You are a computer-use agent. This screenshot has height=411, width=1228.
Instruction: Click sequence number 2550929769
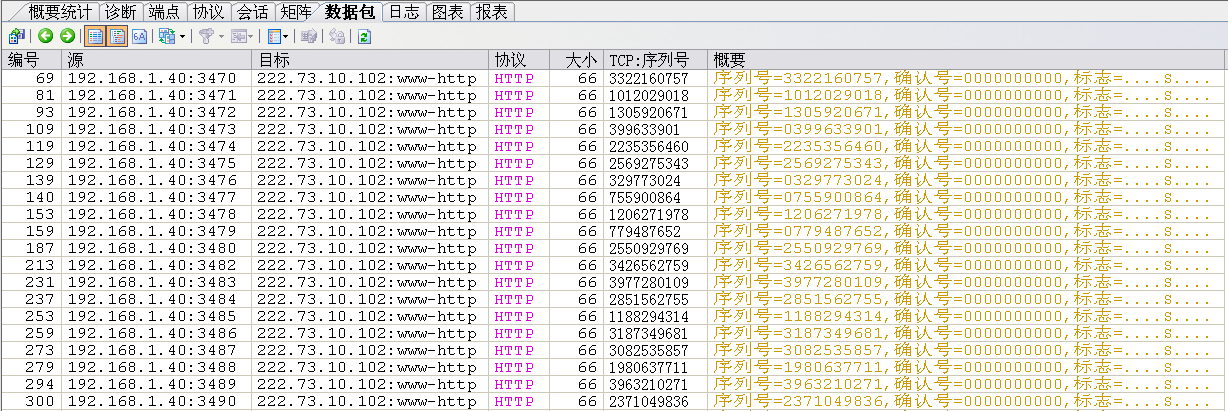(649, 248)
